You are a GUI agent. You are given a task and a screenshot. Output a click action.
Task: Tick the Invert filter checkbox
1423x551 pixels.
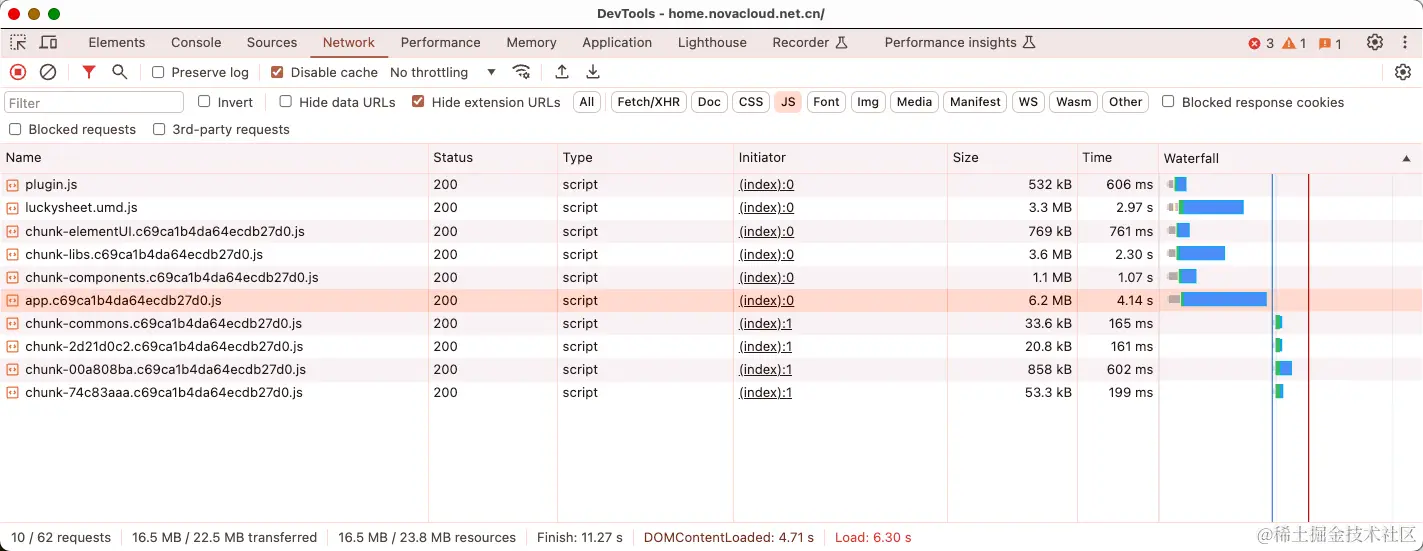(204, 101)
